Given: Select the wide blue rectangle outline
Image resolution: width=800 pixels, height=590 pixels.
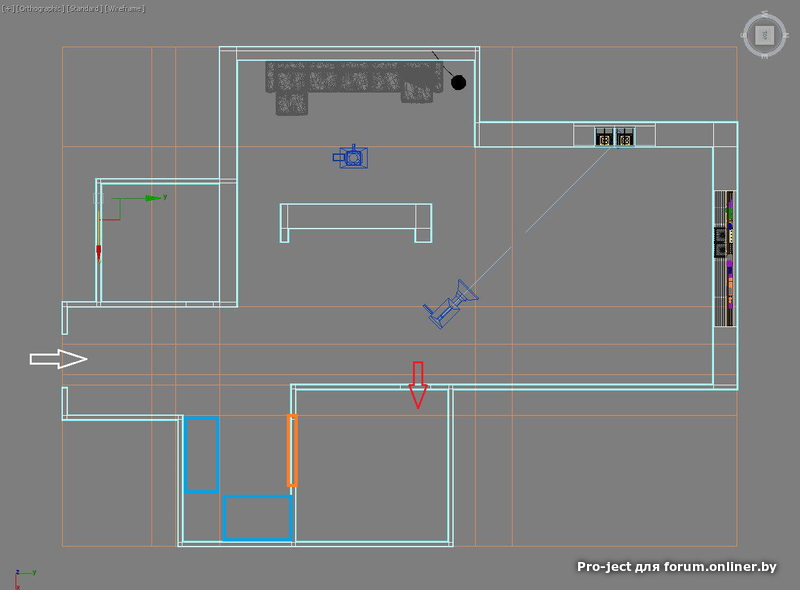Looking at the screenshot, I should point(257,518).
